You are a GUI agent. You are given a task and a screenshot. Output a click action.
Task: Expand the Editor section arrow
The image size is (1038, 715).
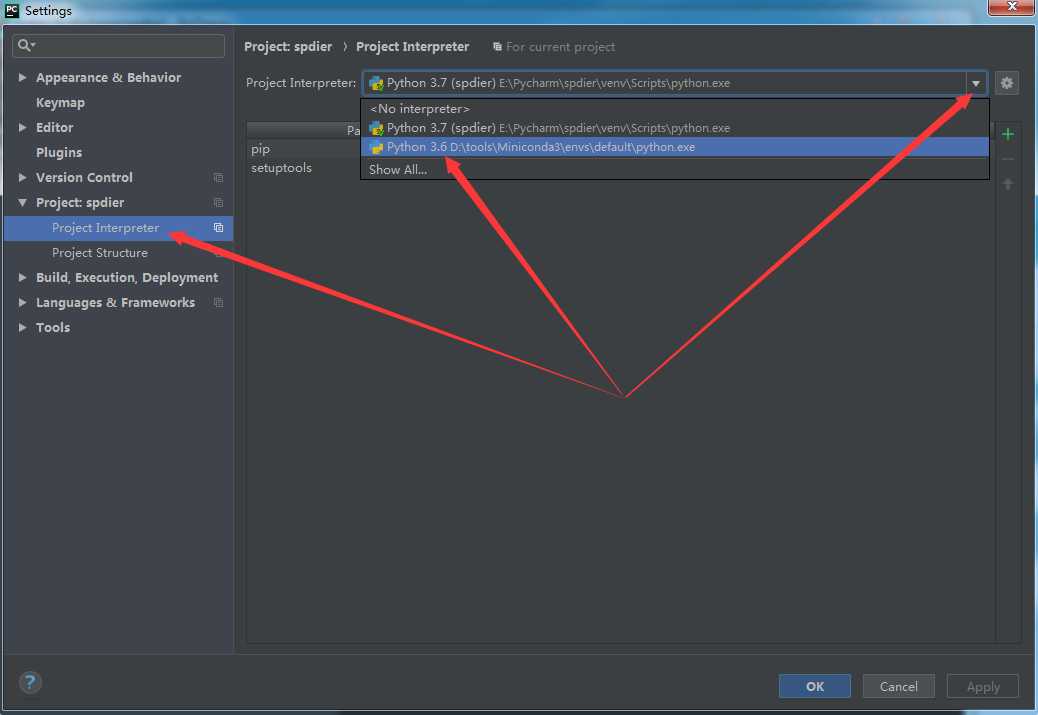[x=23, y=127]
